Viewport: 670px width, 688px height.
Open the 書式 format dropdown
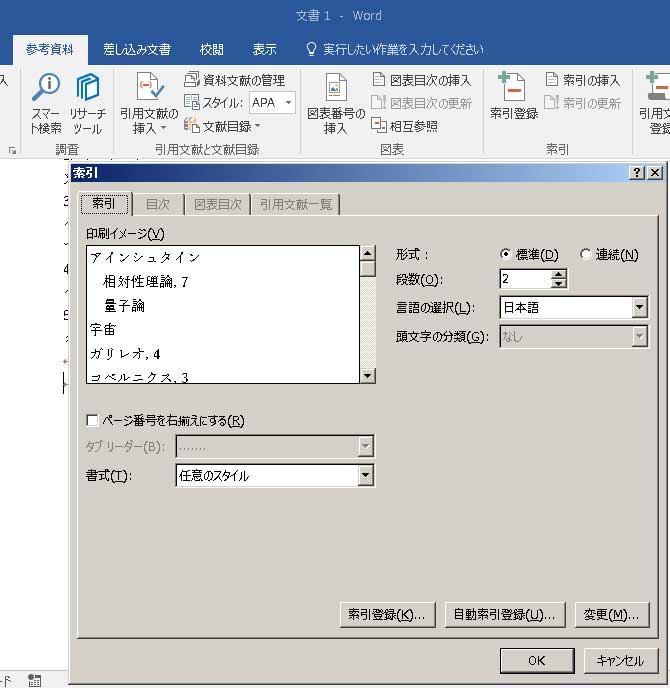[x=366, y=476]
